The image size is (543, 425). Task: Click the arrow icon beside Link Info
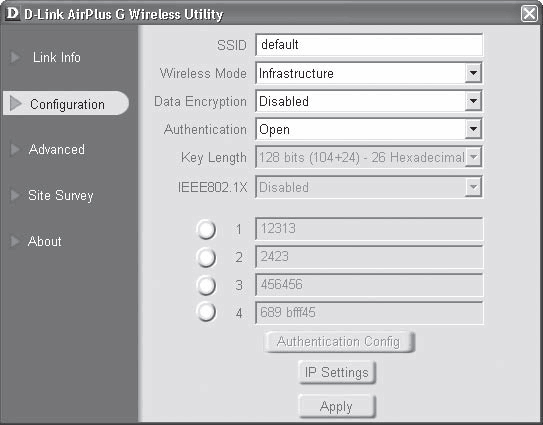point(15,57)
